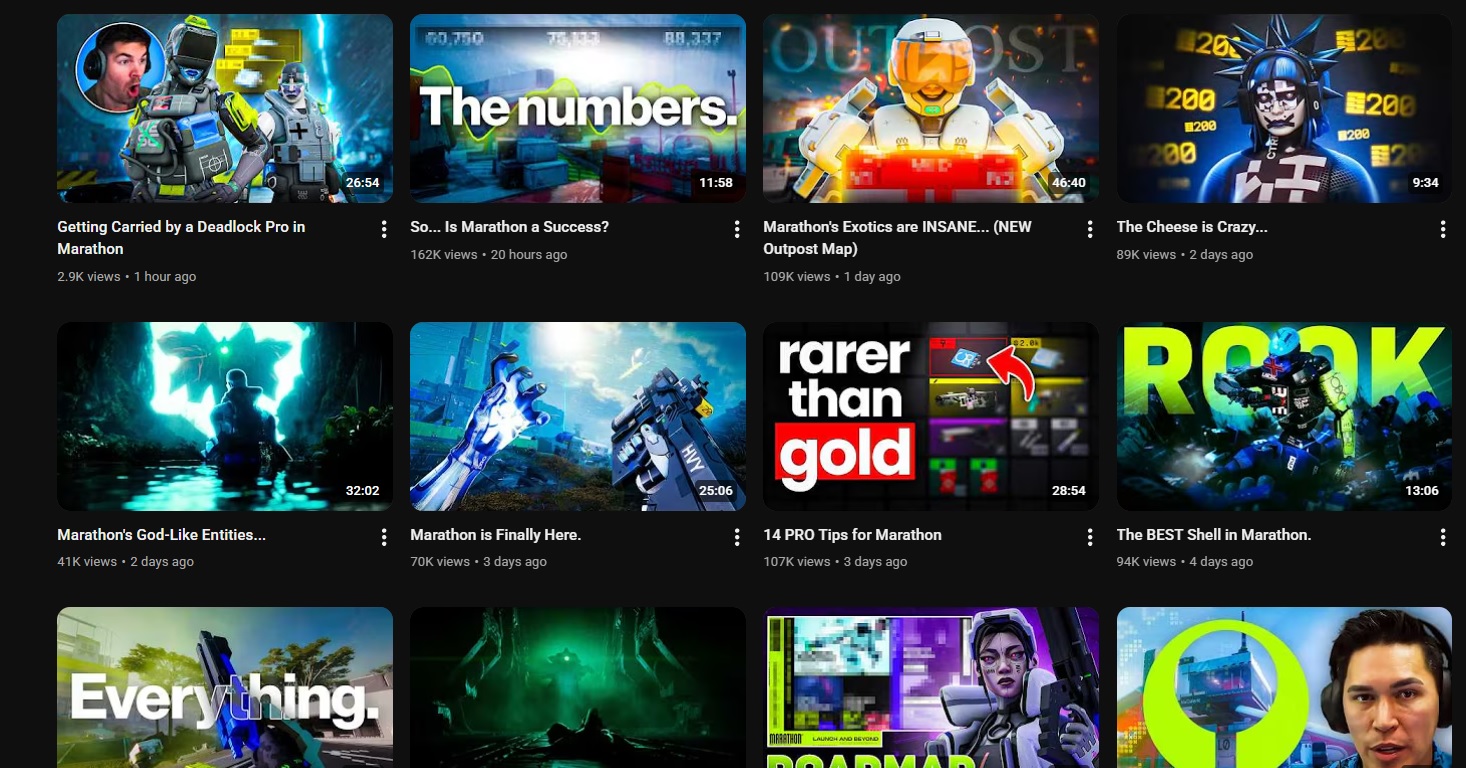1466x768 pixels.
Task: Open three-dot menu for Is Marathon a Success
Action: pos(737,230)
